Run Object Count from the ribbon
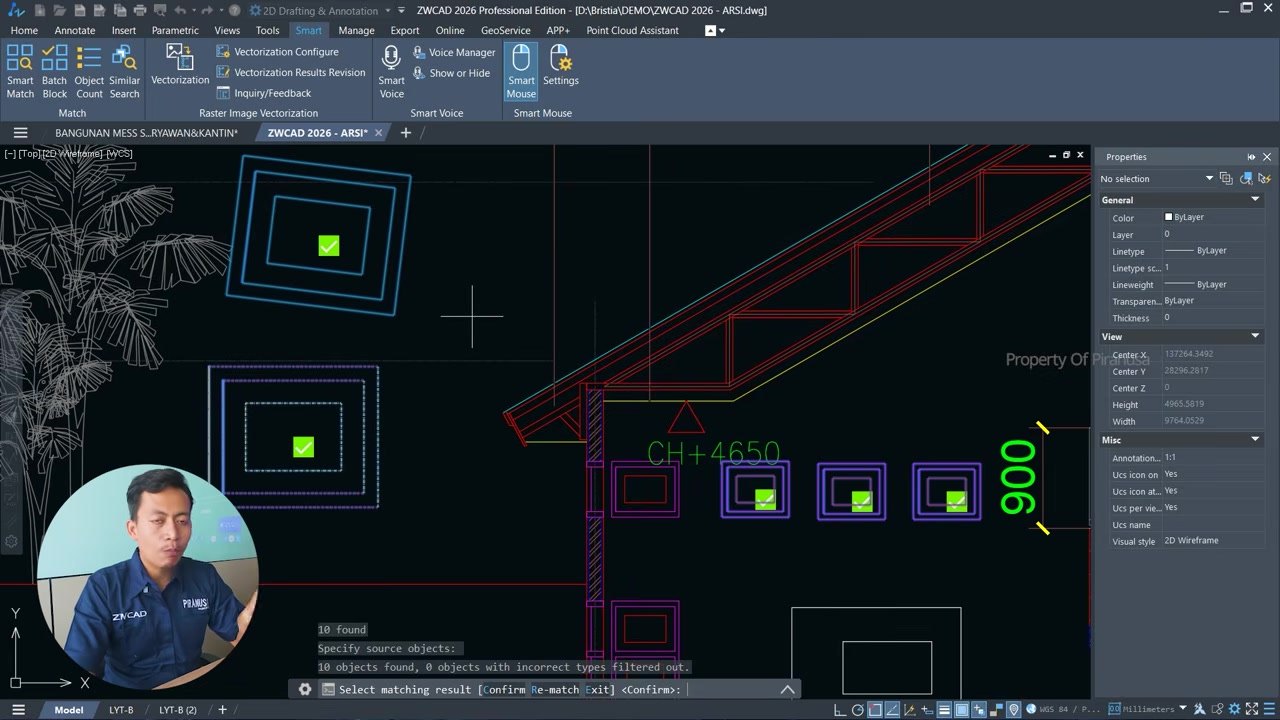 (x=89, y=71)
